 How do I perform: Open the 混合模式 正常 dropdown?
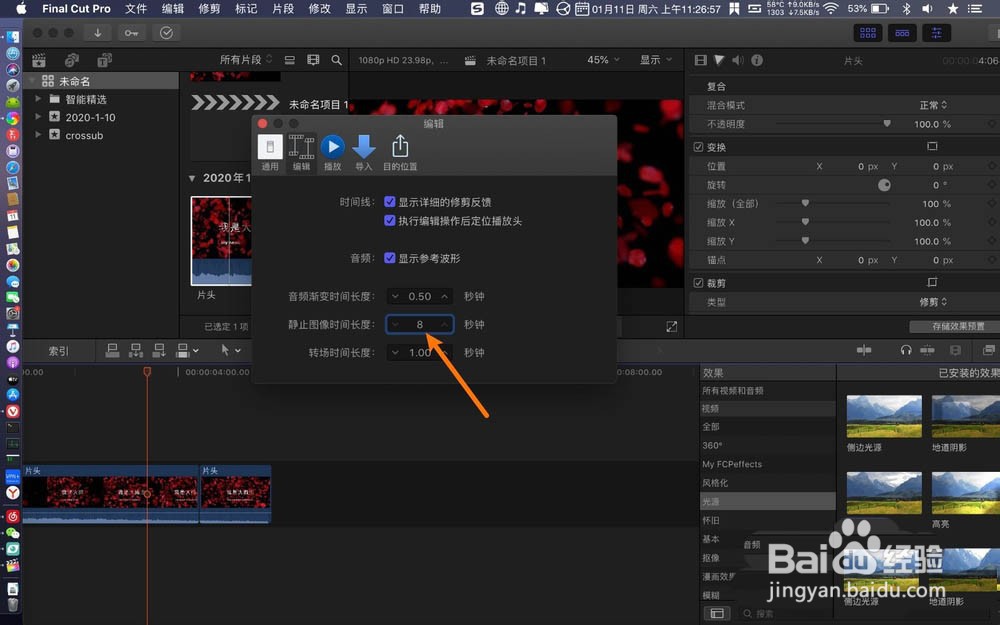pyautogui.click(x=933, y=105)
